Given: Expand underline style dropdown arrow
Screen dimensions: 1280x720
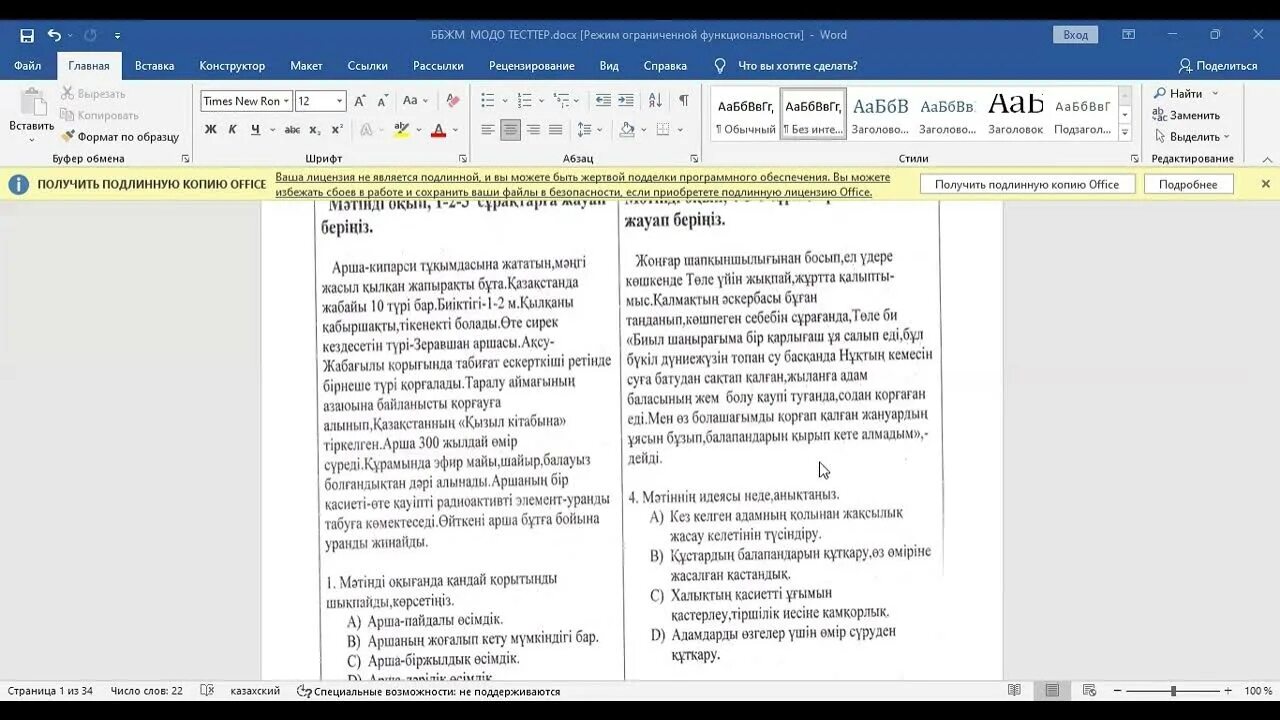Looking at the screenshot, I should [x=271, y=130].
